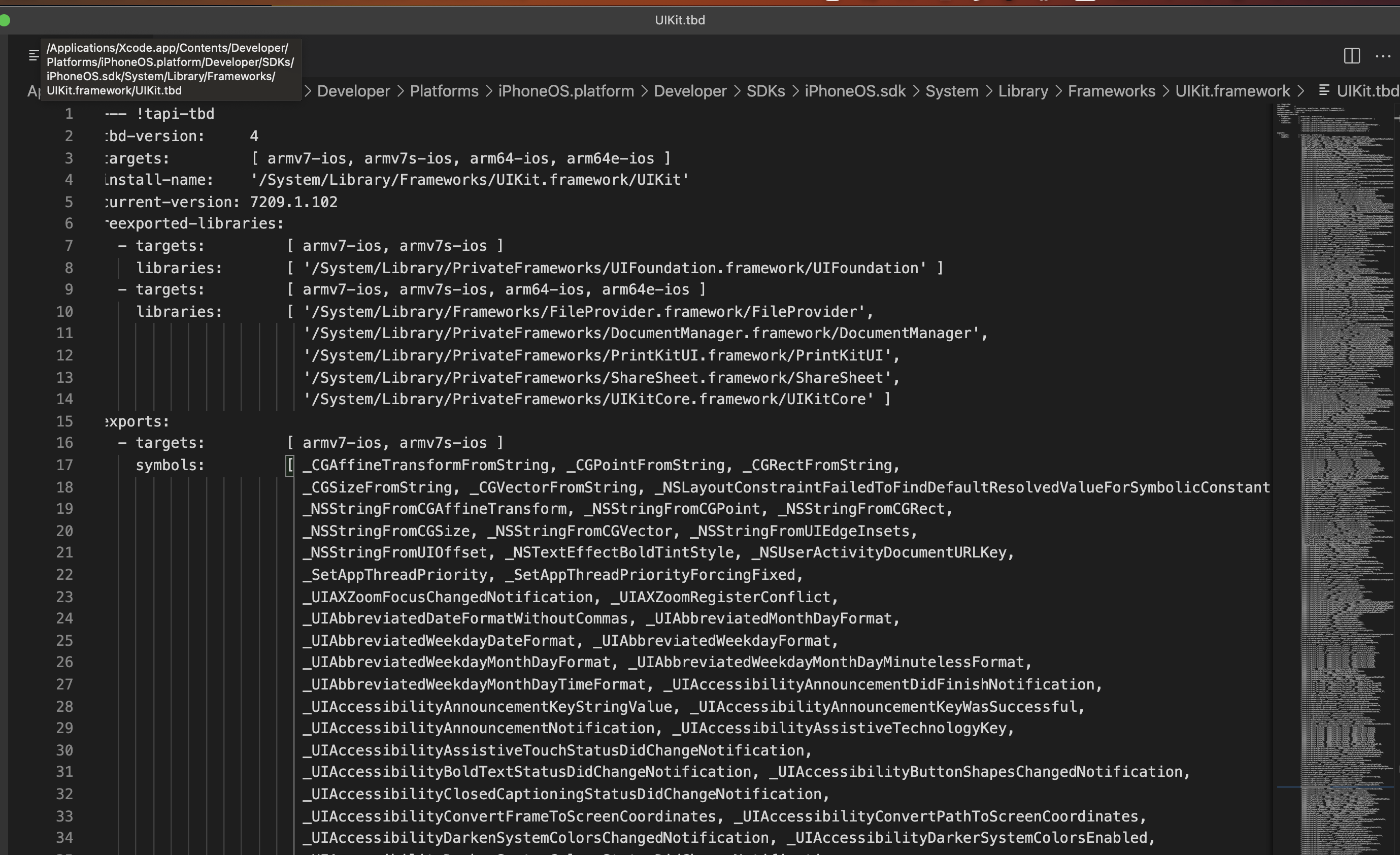Viewport: 1400px width, 855px height.
Task: Select the System breadcrumb item
Action: pos(951,91)
